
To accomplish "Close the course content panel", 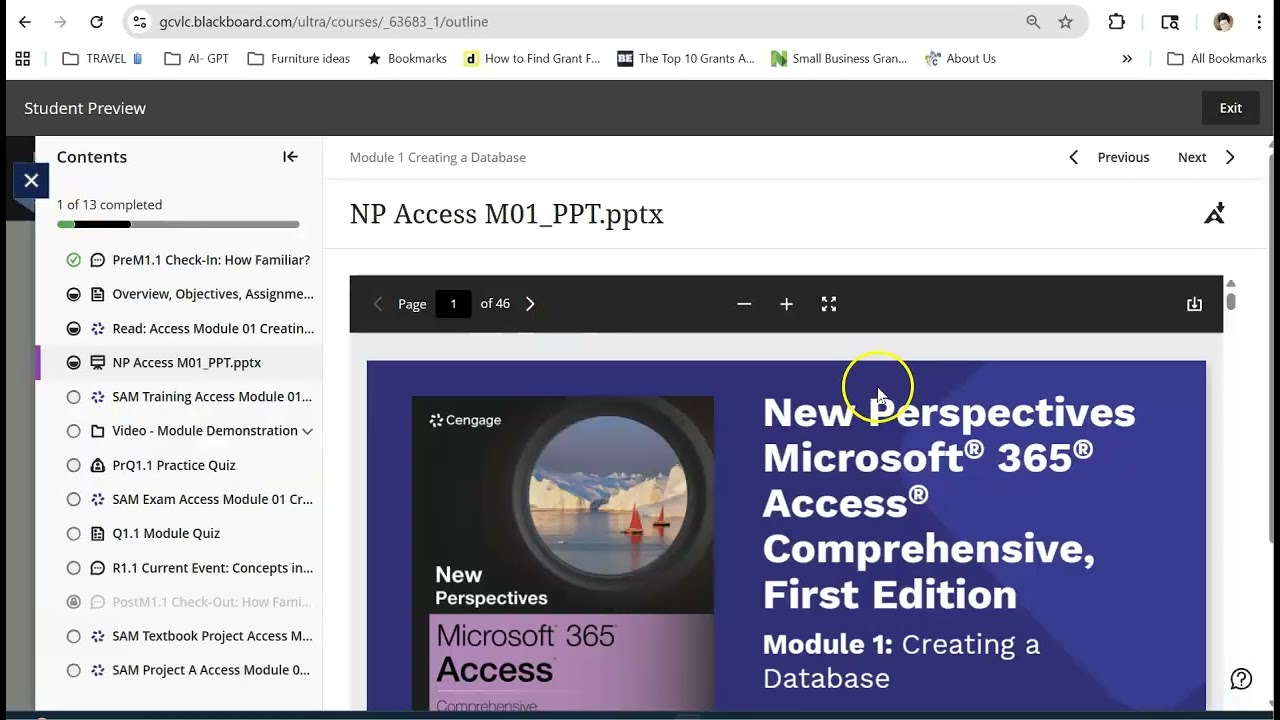I will coord(31,181).
